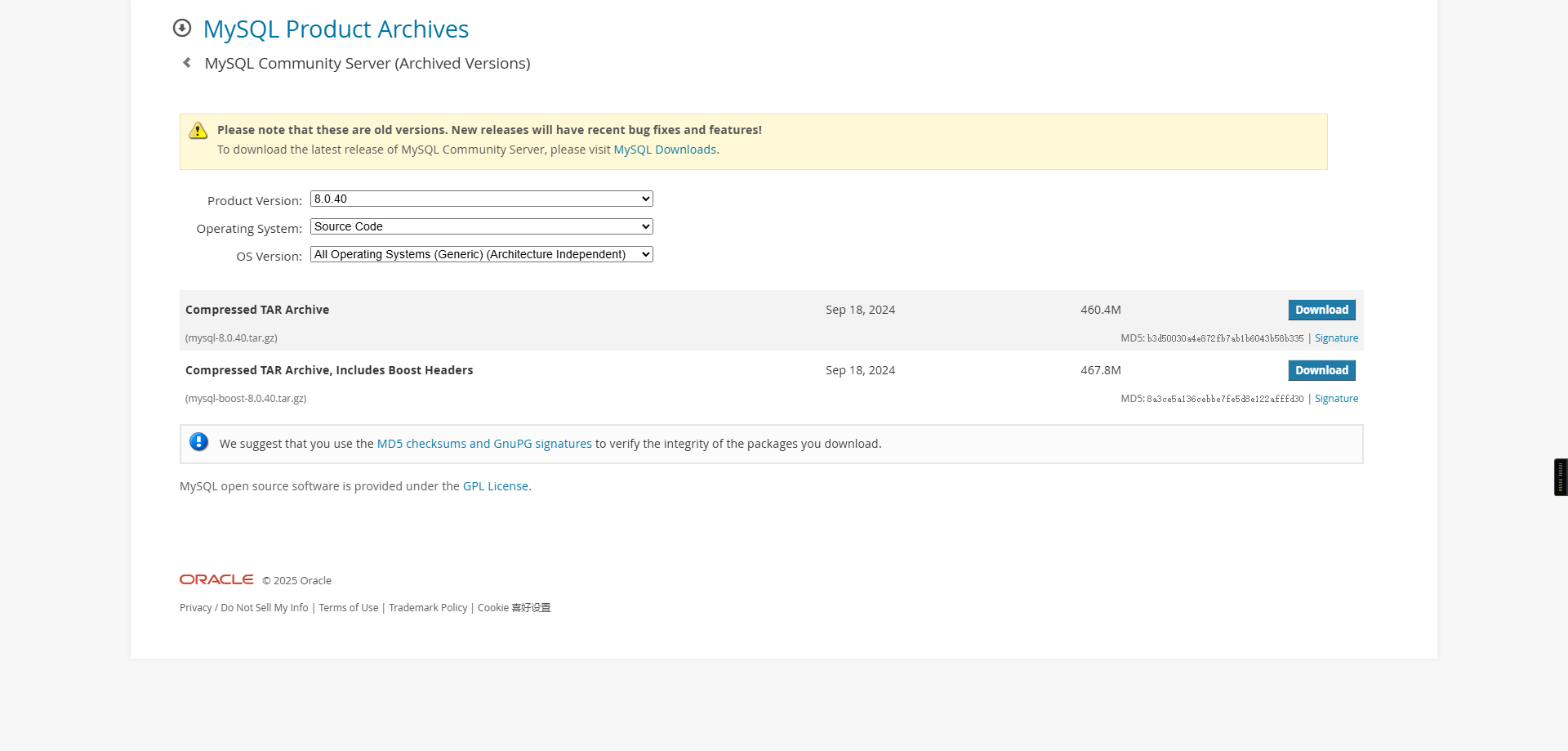Screen dimensions: 1568x751
Task: Click the download circle icon beside MySQL Product Archives
Action: 182,29
